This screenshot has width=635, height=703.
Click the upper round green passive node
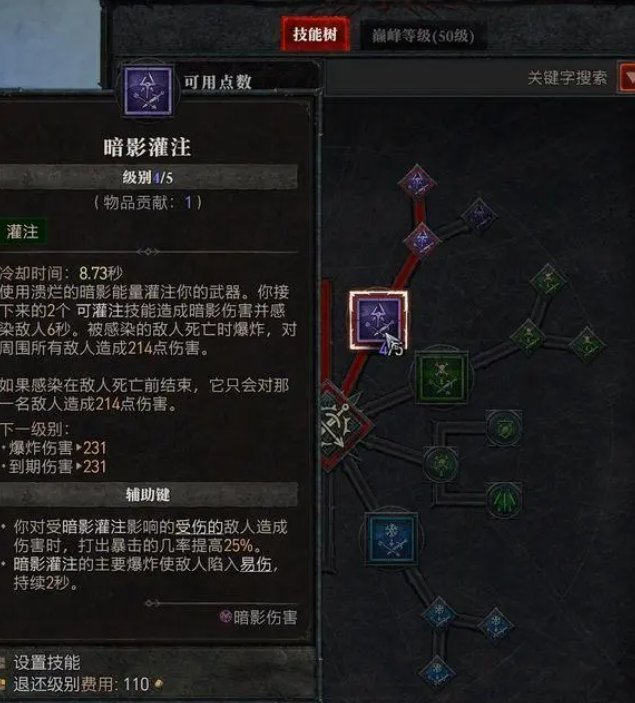click(x=504, y=428)
